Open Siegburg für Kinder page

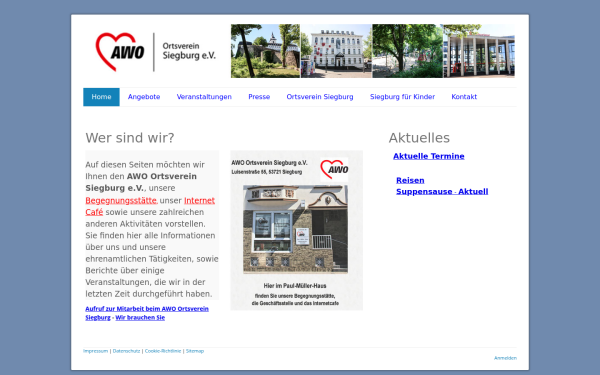point(402,97)
